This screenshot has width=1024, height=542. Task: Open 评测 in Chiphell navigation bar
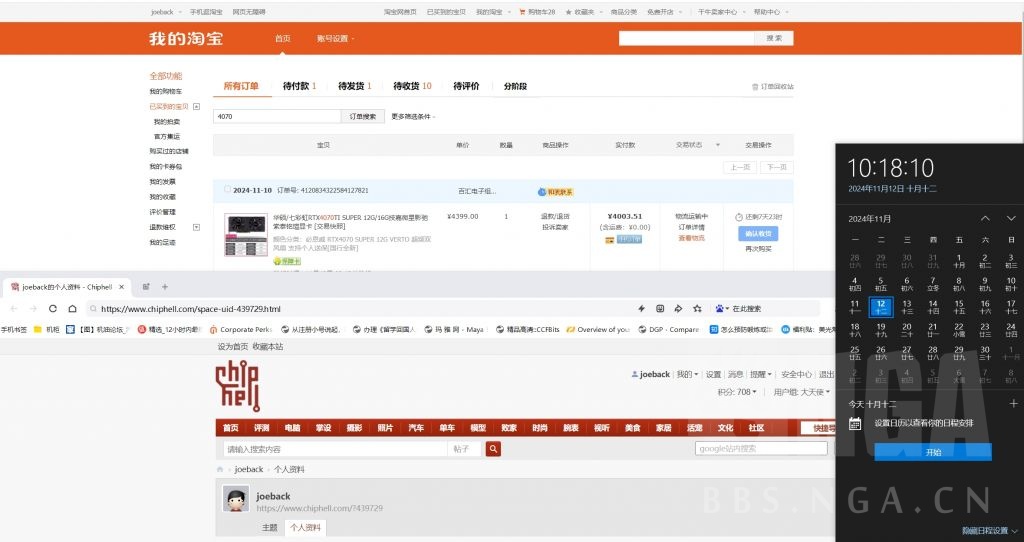click(x=261, y=428)
